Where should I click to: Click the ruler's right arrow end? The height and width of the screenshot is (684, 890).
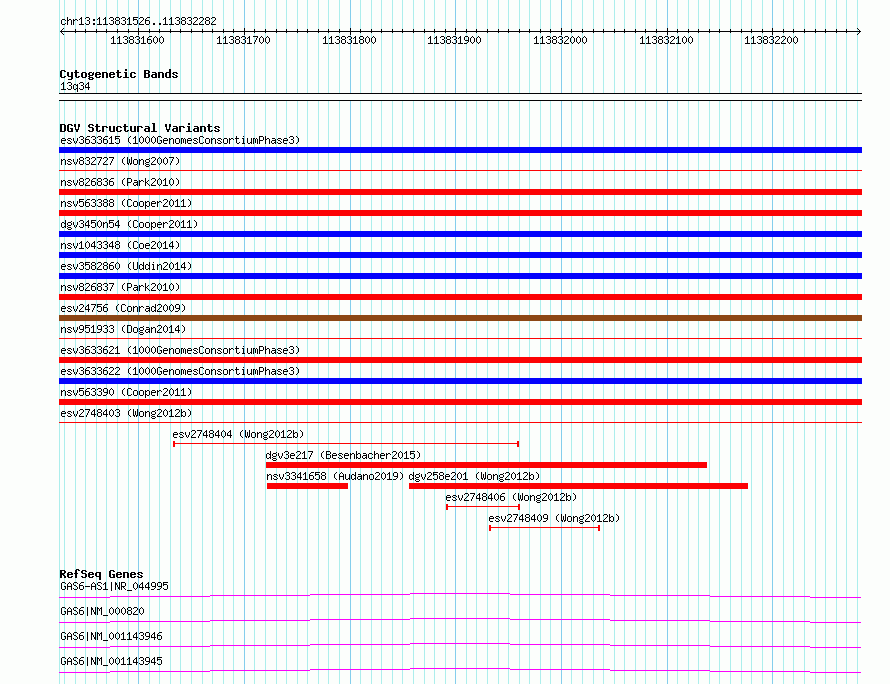[x=859, y=32]
